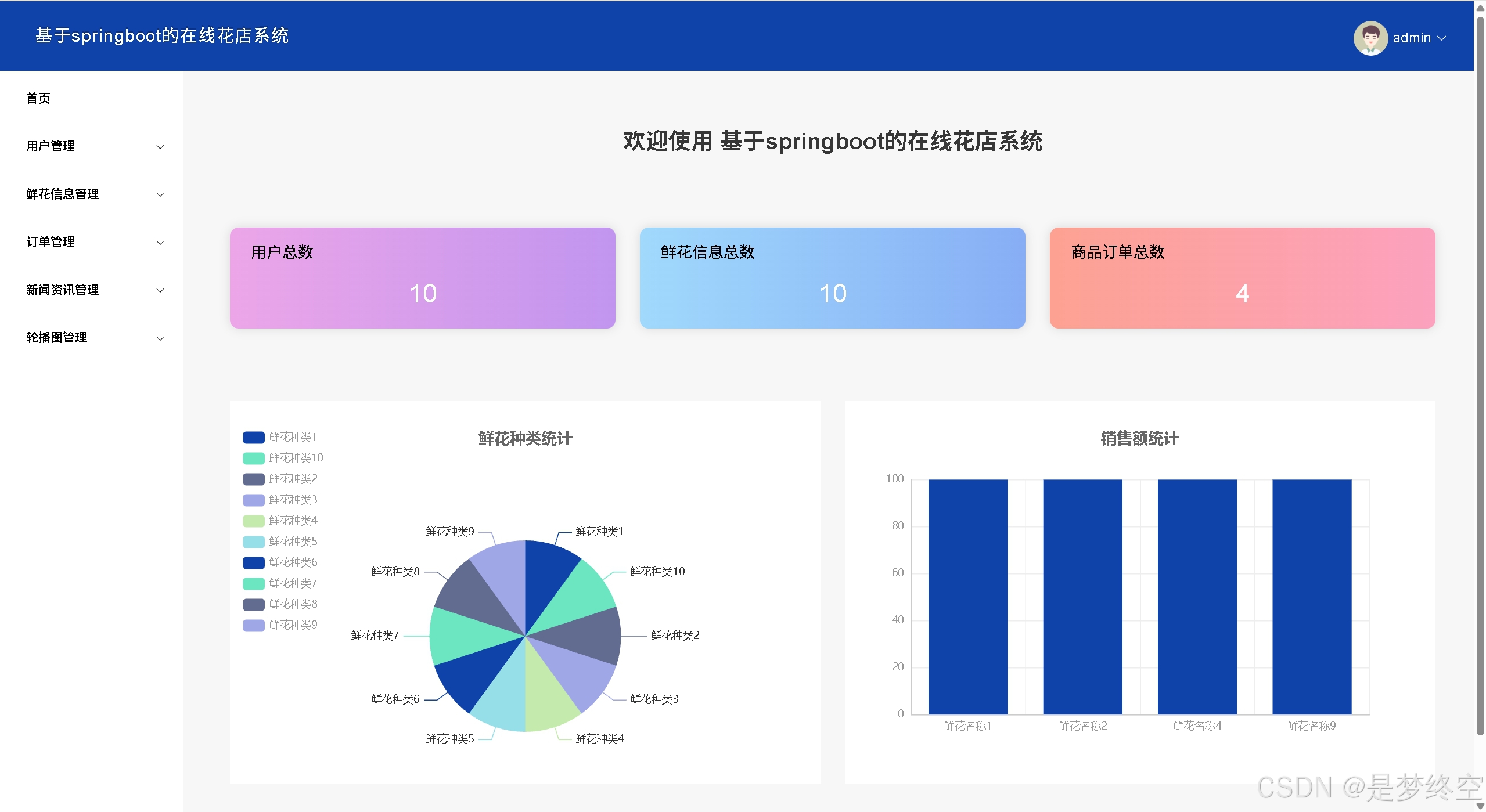Viewport: 1486px width, 812px height.
Task: Click the 鲜花种类4 legend color swatch
Action: click(x=253, y=520)
